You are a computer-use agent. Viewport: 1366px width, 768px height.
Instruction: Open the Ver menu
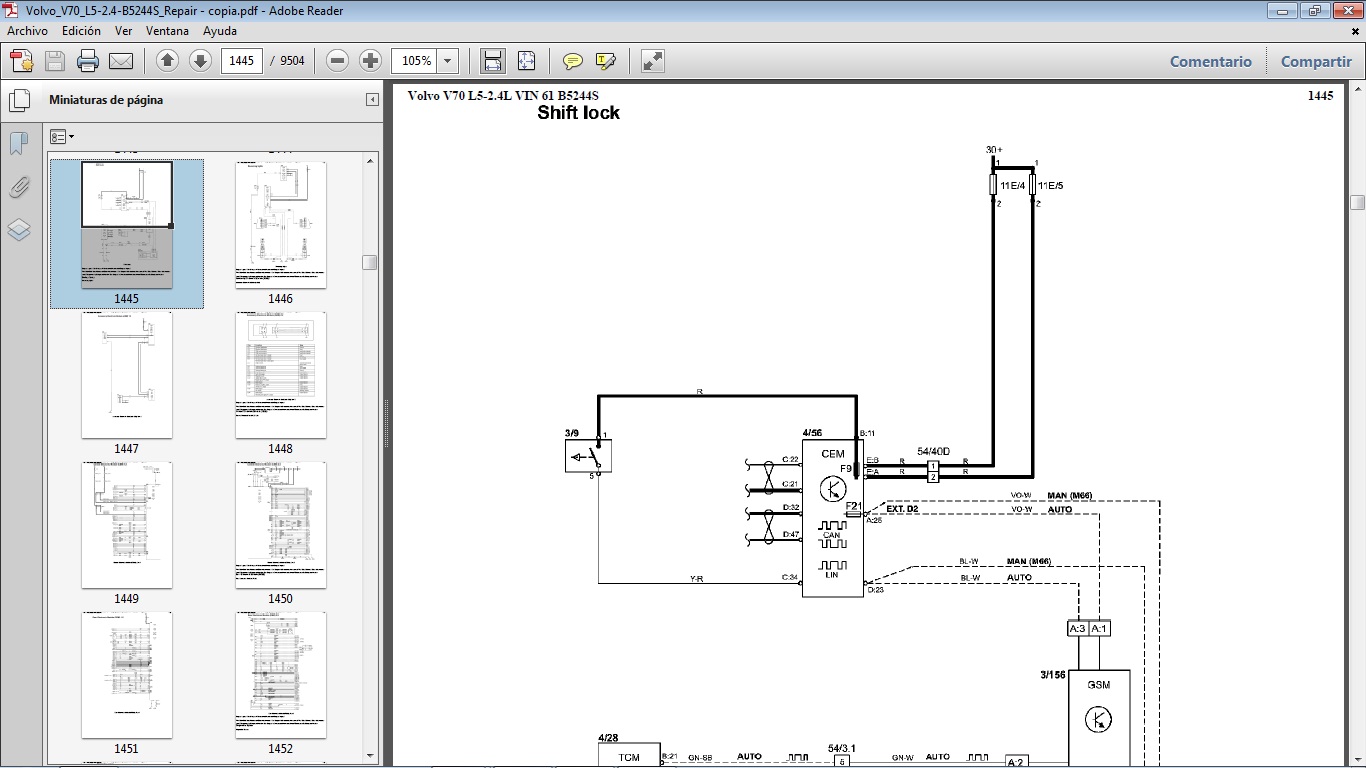pyautogui.click(x=124, y=31)
